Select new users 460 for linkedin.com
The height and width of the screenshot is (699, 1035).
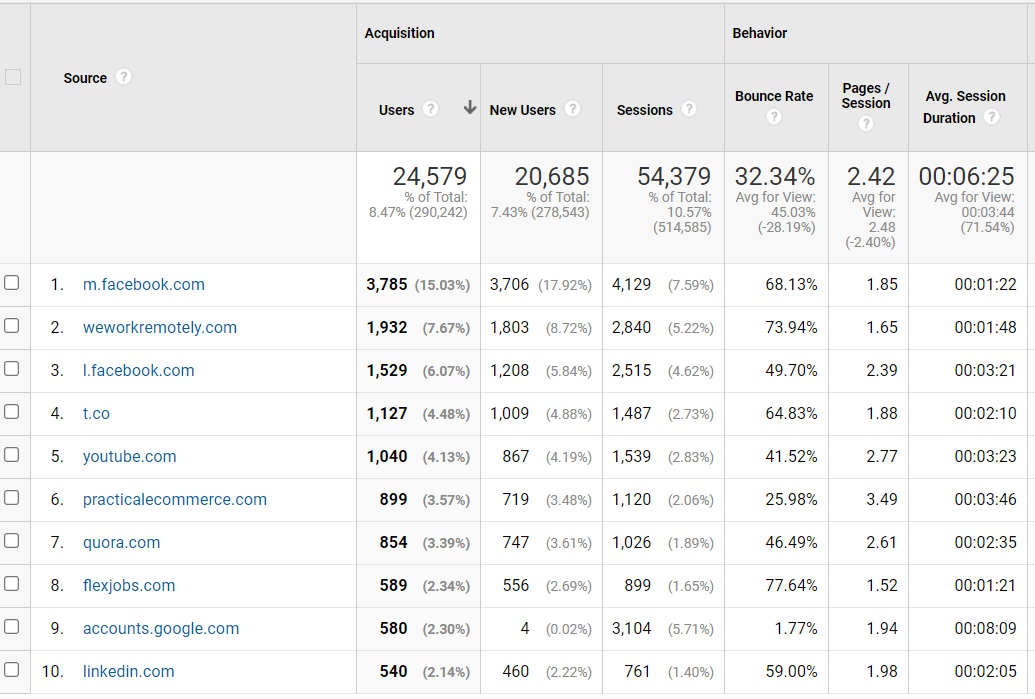tap(516, 671)
